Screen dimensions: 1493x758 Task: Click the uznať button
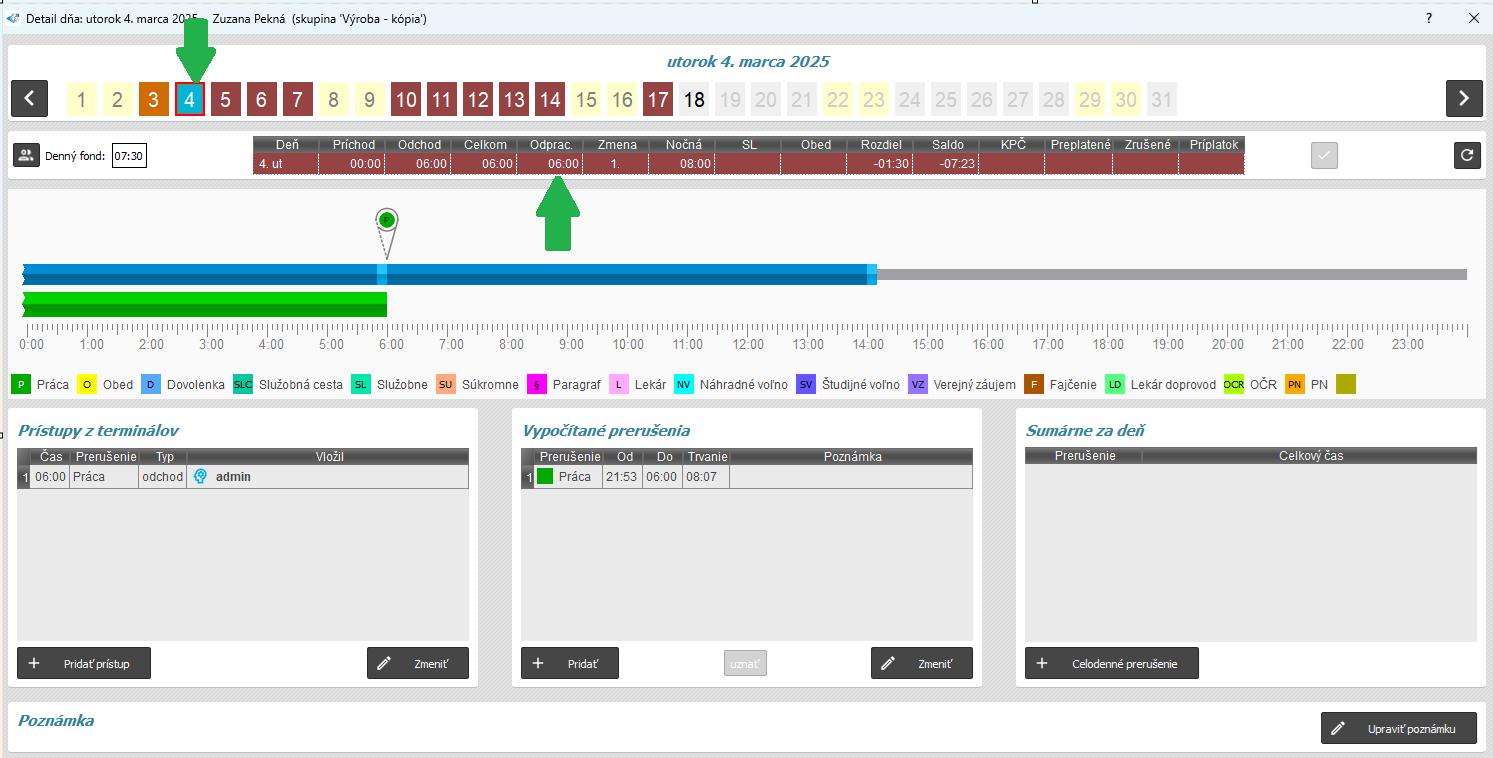click(745, 663)
